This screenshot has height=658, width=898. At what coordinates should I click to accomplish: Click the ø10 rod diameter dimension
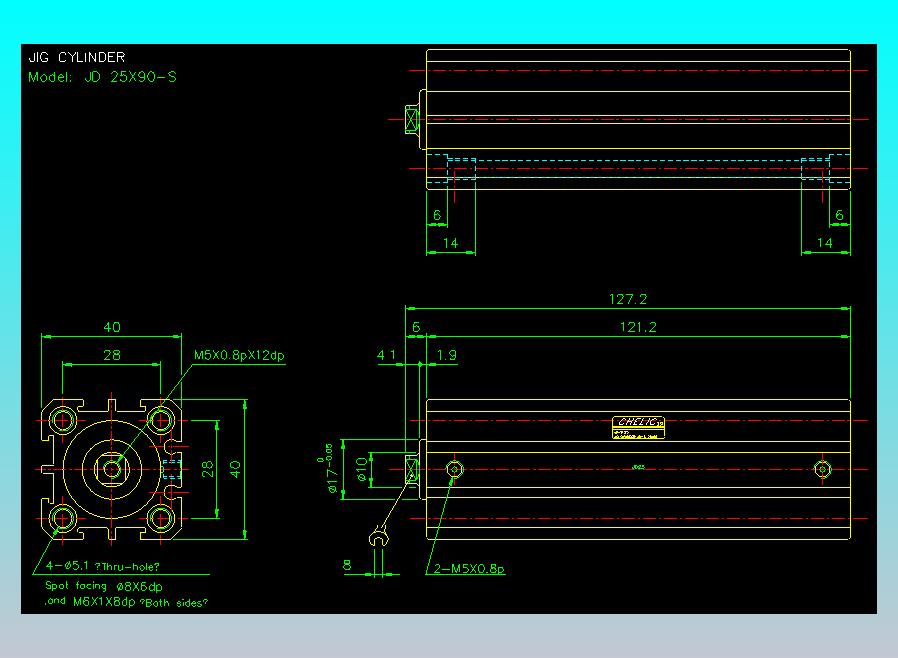tap(361, 469)
